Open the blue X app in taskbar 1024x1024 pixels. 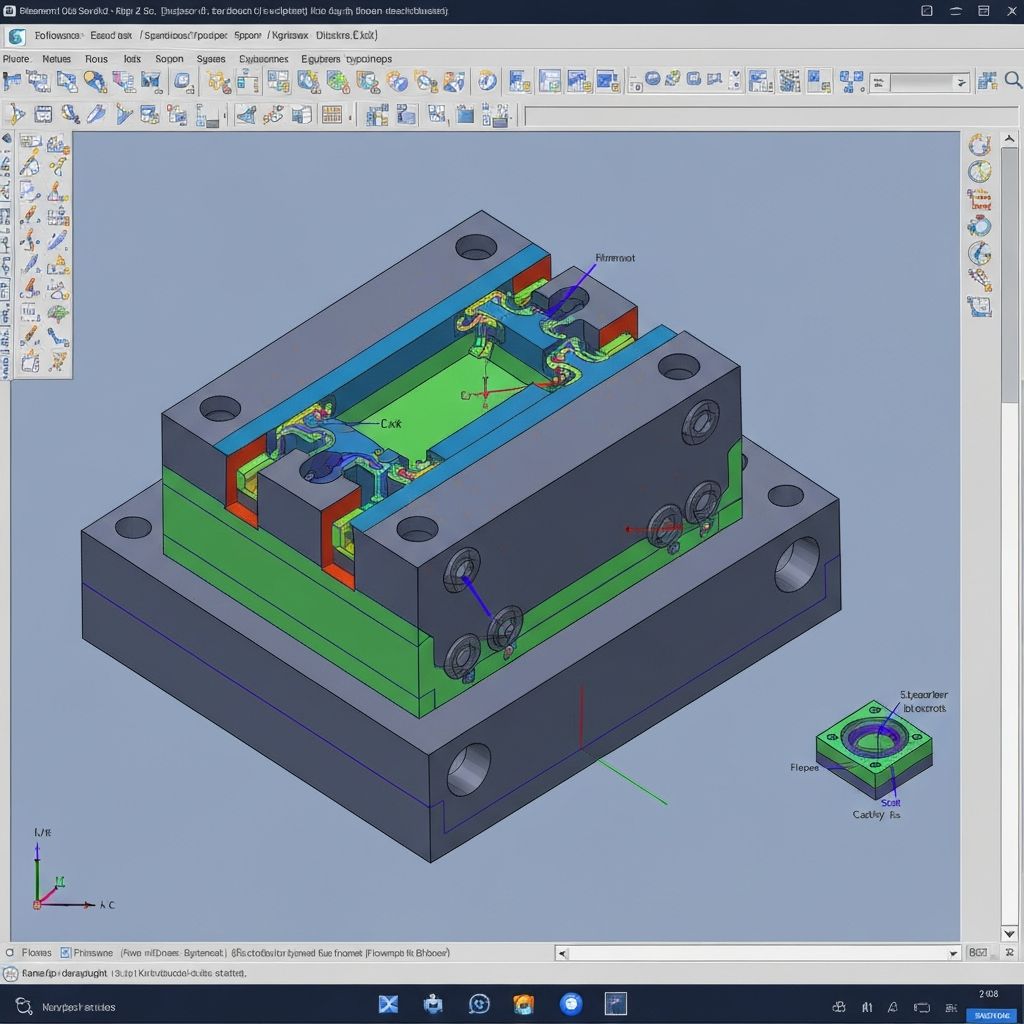pyautogui.click(x=388, y=1004)
